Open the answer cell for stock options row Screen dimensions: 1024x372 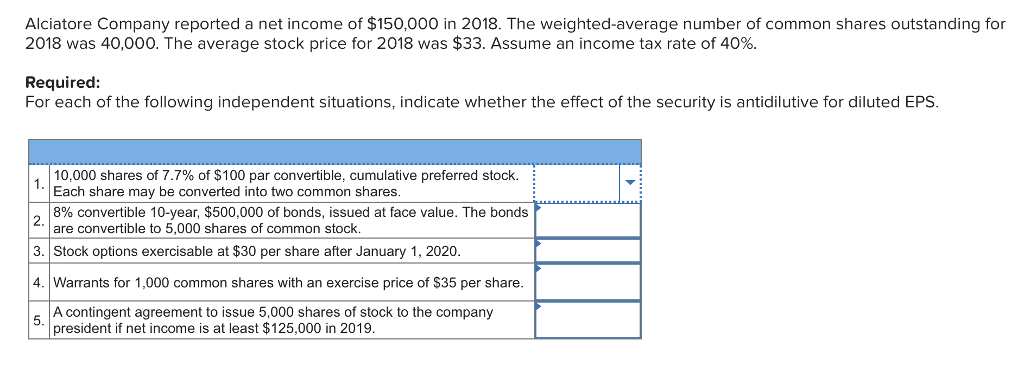(x=588, y=251)
